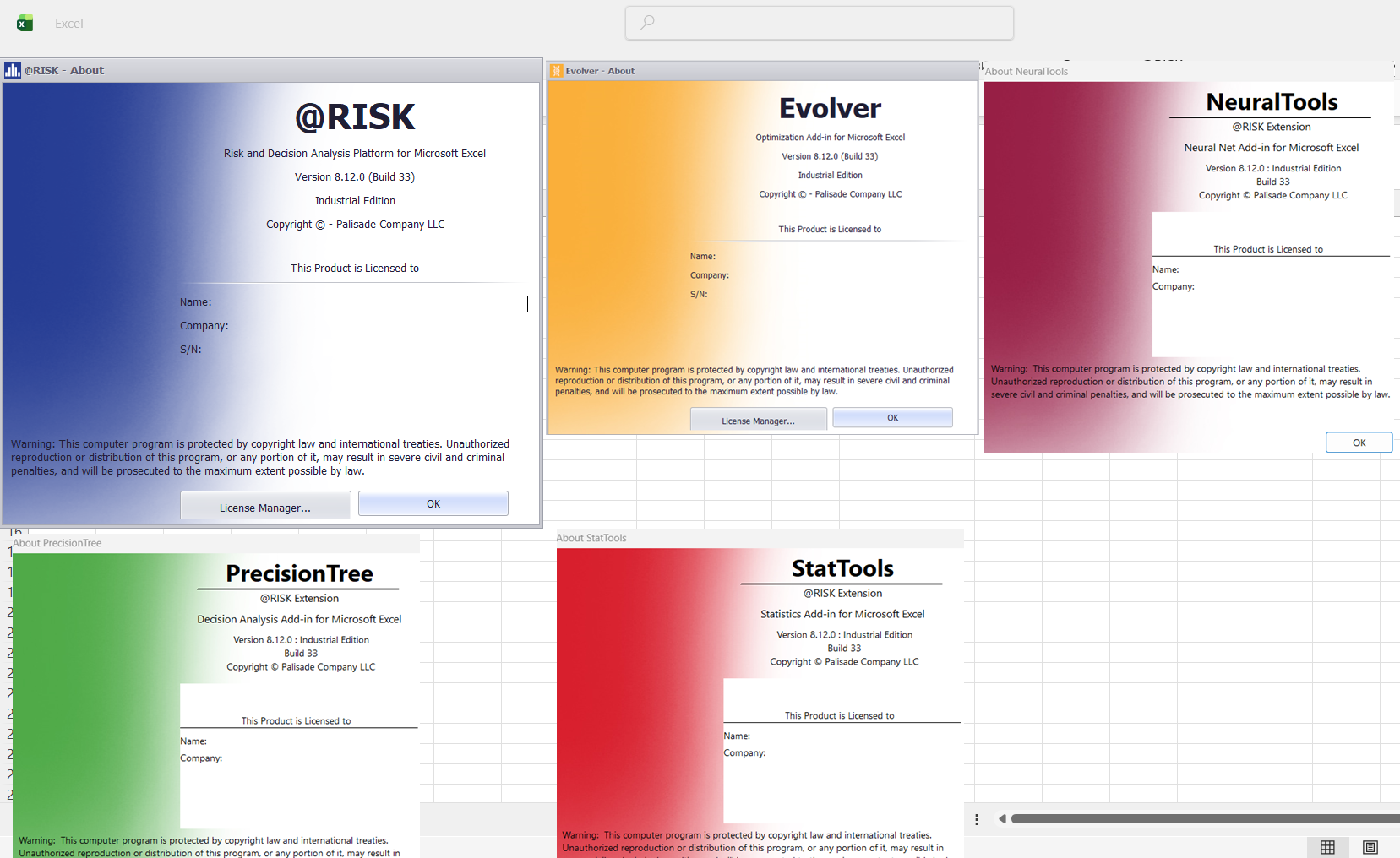Click the 'Excel' title text
Image resolution: width=1400 pixels, height=858 pixels.
(x=68, y=24)
